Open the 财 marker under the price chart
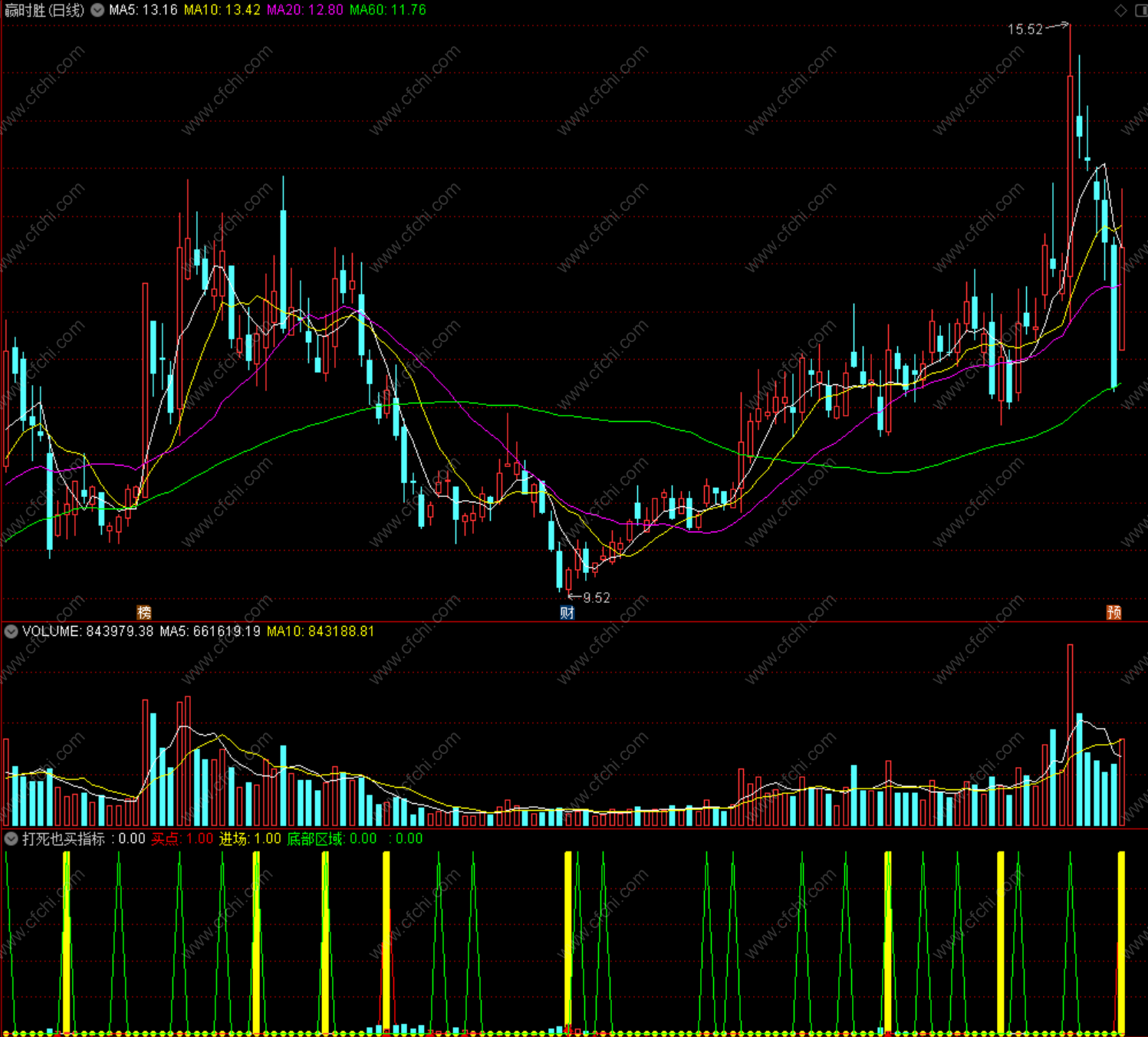The height and width of the screenshot is (1037, 1148). point(567,612)
